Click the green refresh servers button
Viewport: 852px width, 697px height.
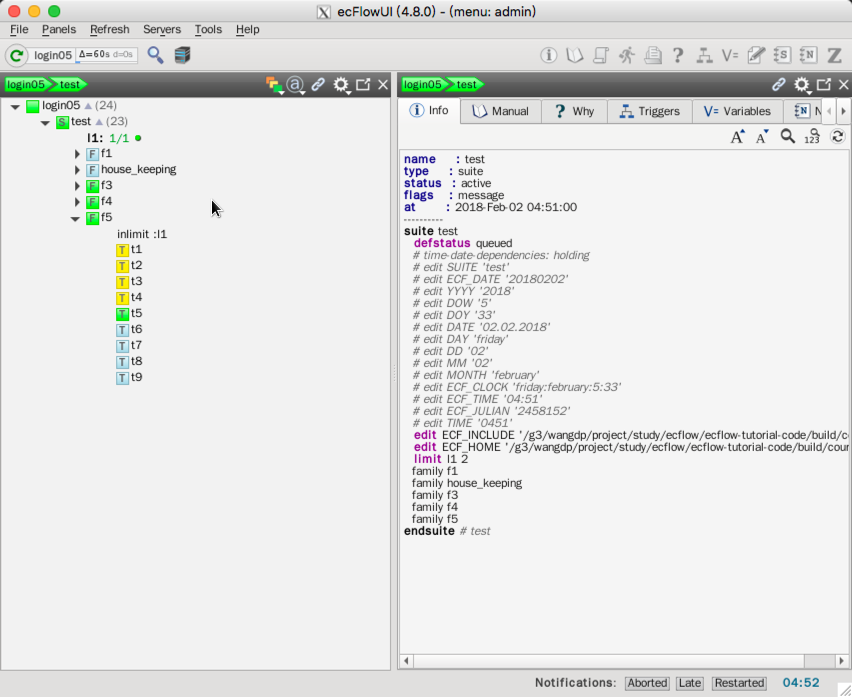[16, 55]
